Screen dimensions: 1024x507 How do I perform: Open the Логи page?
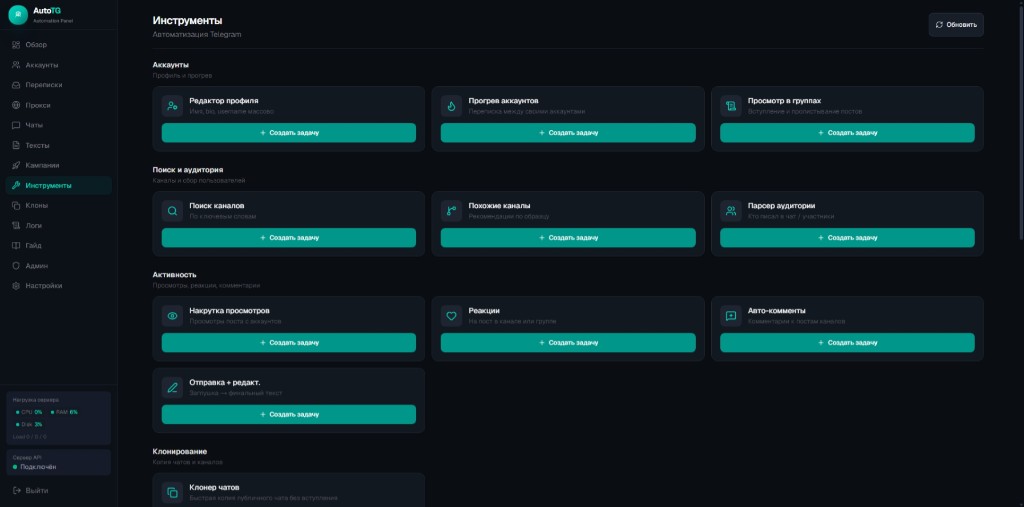pyautogui.click(x=59, y=225)
